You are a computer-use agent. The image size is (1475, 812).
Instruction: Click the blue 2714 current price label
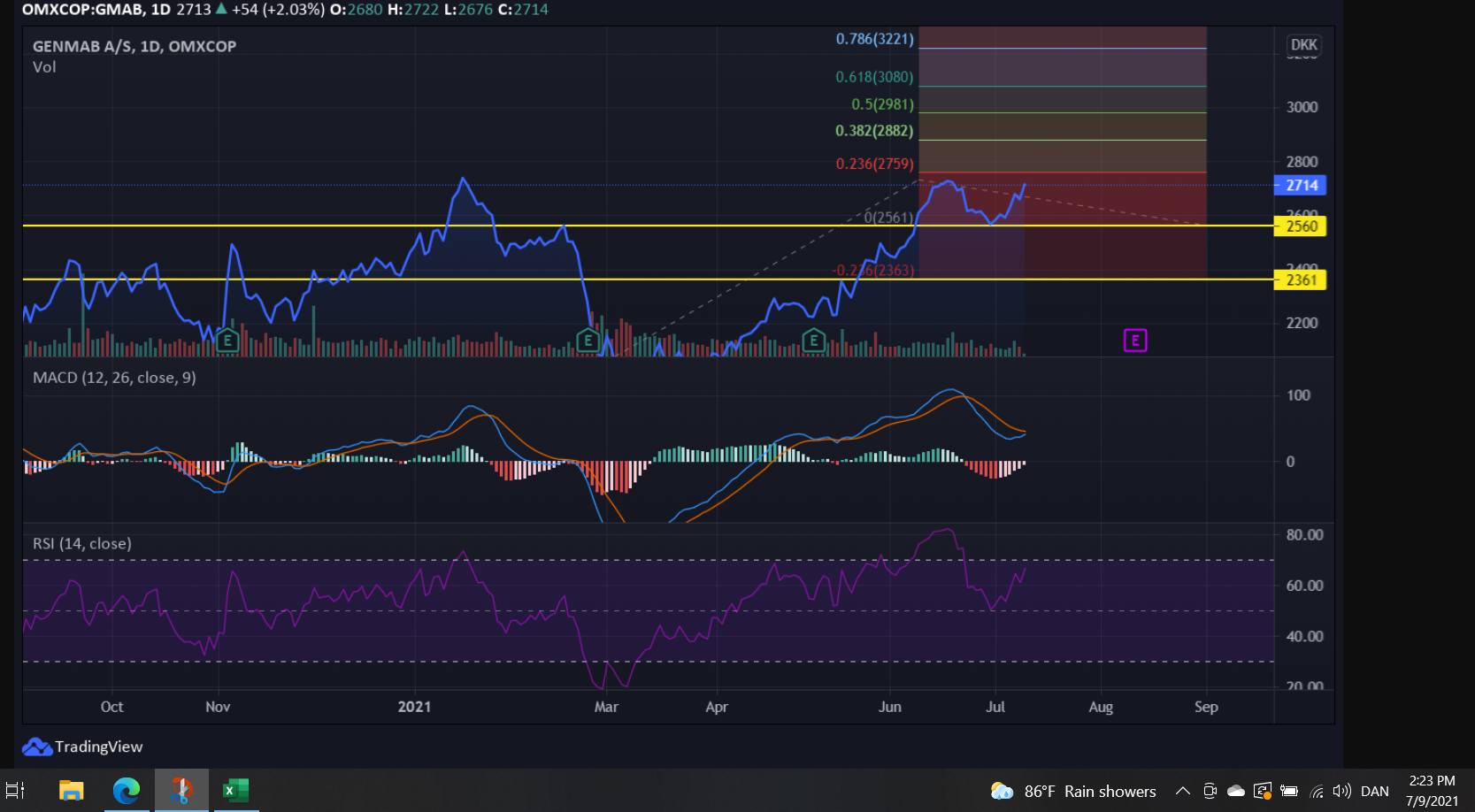pos(1301,186)
